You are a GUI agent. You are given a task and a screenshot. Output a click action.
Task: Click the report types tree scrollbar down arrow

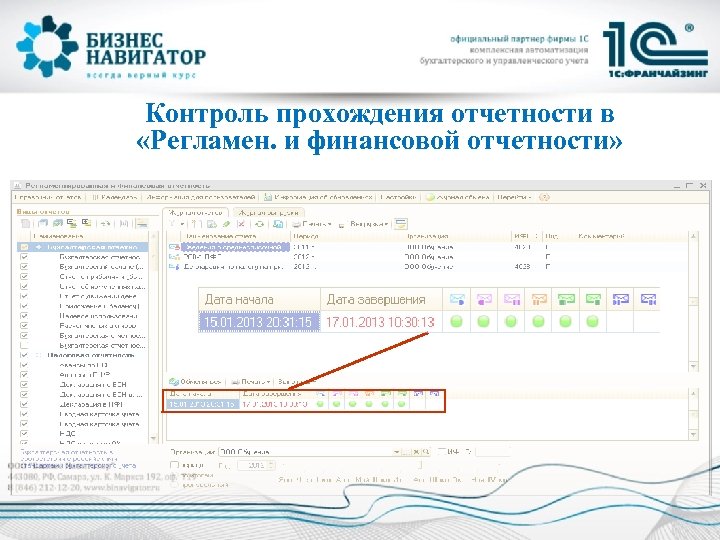[153, 439]
